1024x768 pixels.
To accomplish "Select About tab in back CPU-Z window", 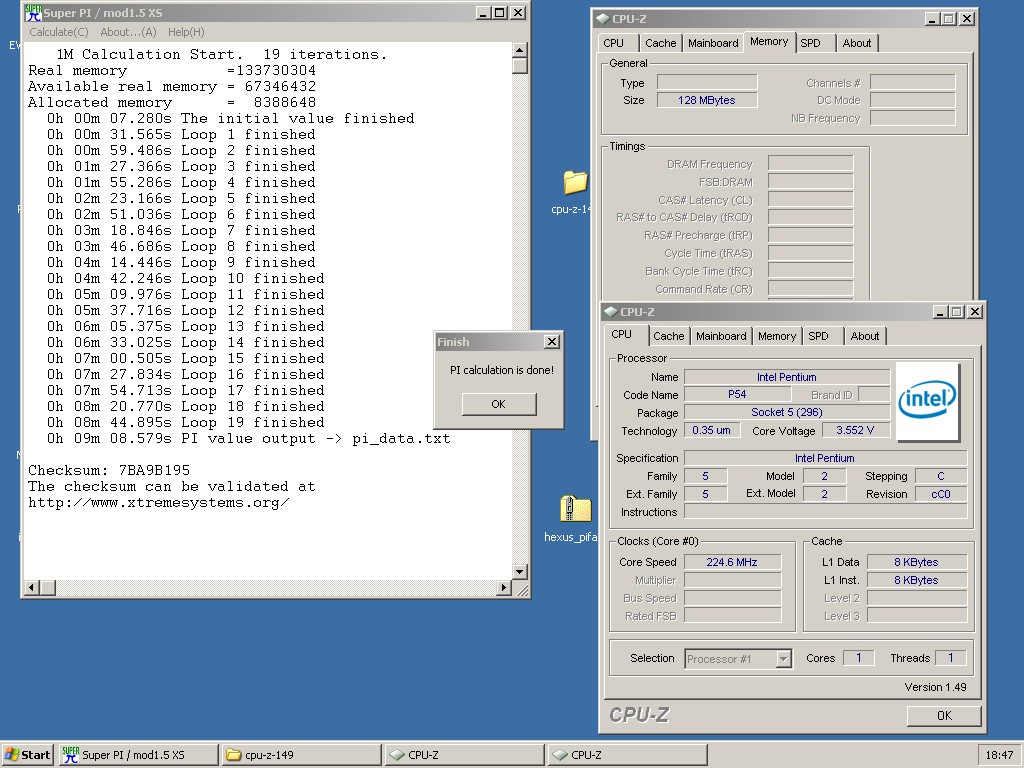I will [857, 43].
